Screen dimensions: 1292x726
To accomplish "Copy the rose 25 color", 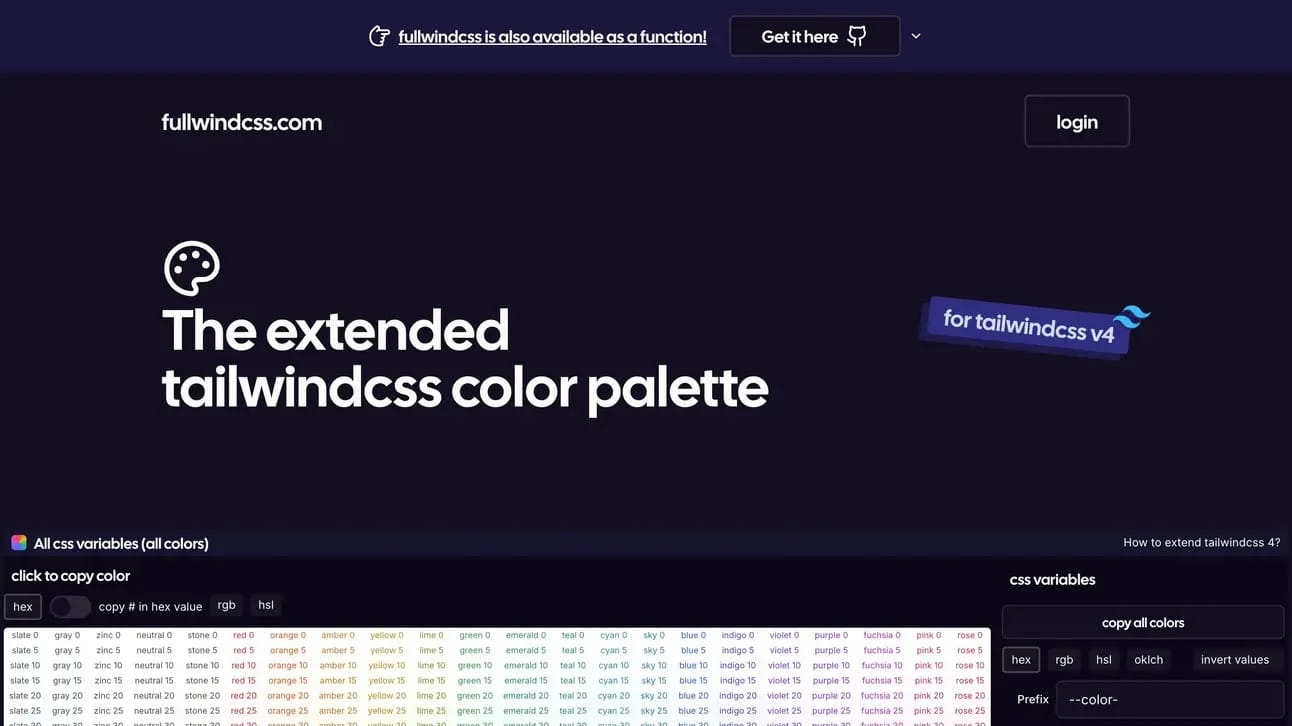I will [x=970, y=711].
